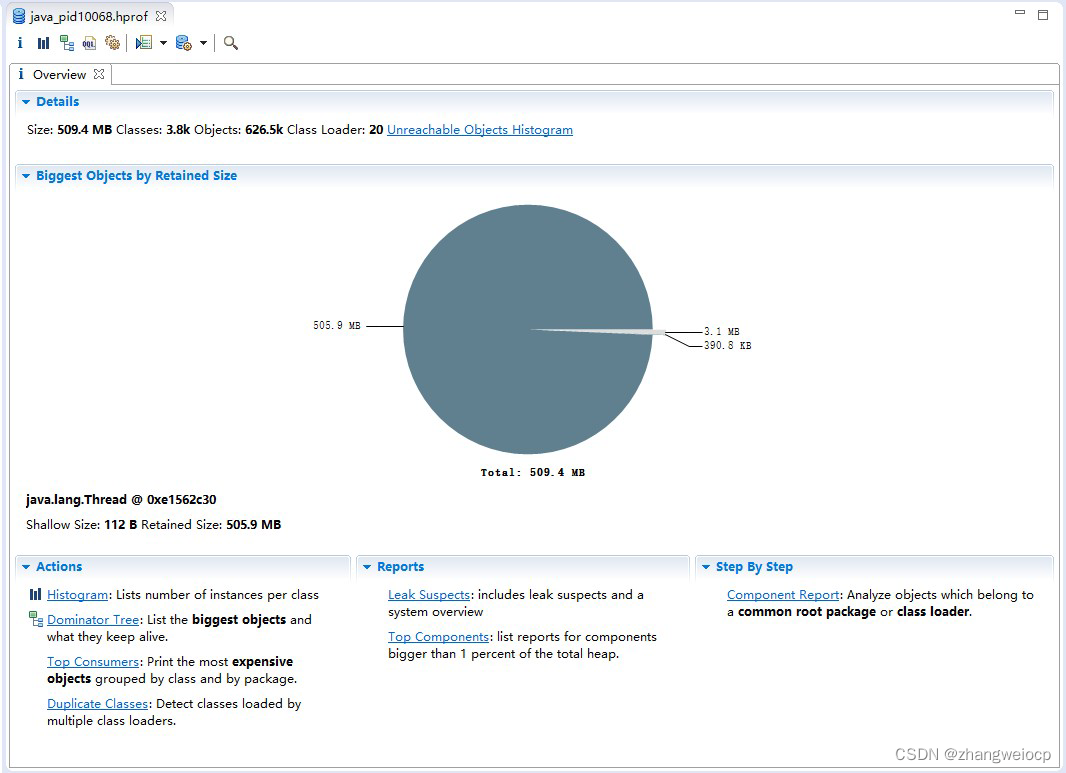Collapse the Actions section
The width and height of the screenshot is (1066, 773).
tap(26, 566)
